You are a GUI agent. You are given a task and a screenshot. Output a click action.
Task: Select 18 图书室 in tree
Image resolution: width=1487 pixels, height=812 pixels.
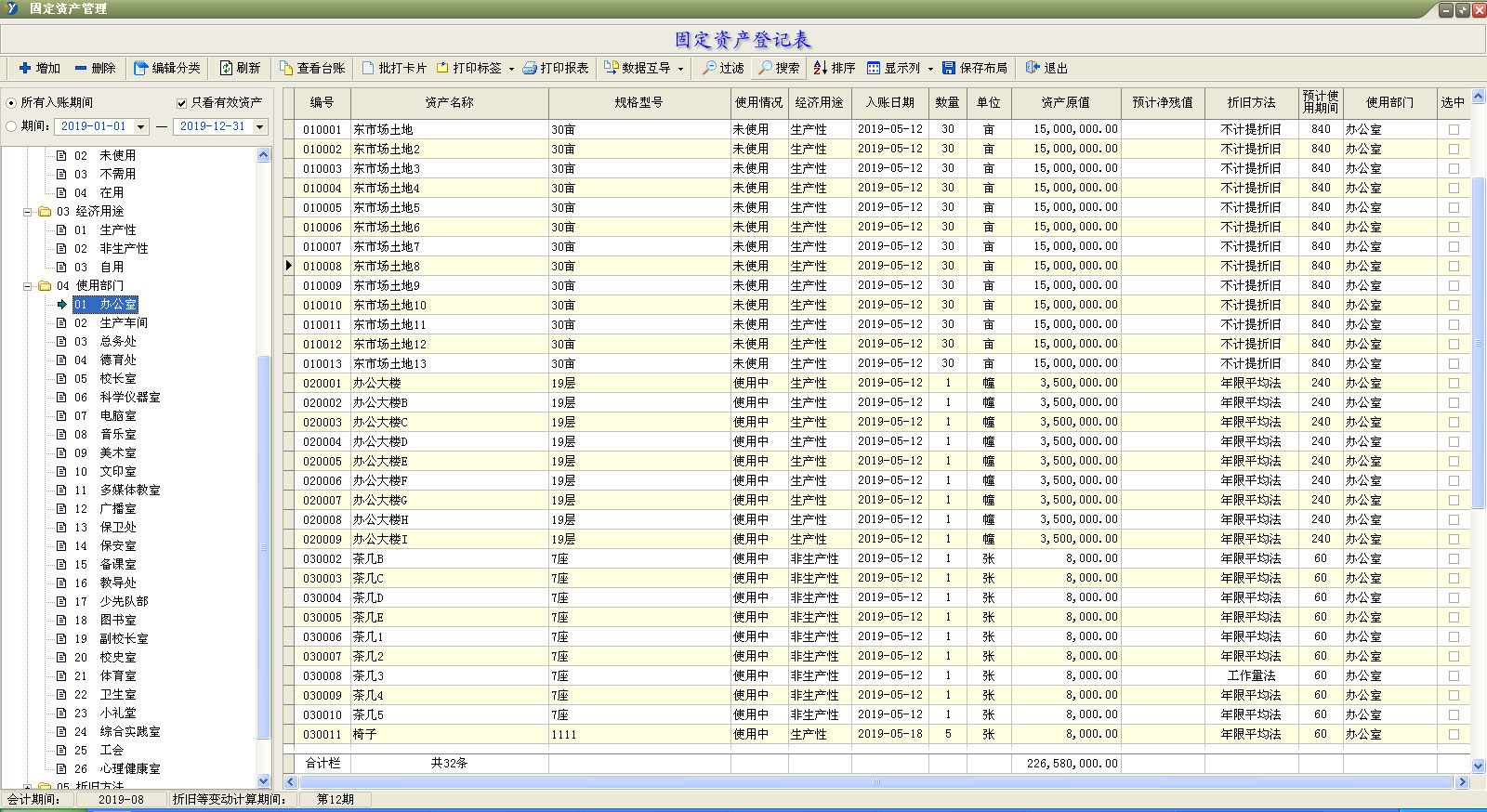tap(105, 620)
